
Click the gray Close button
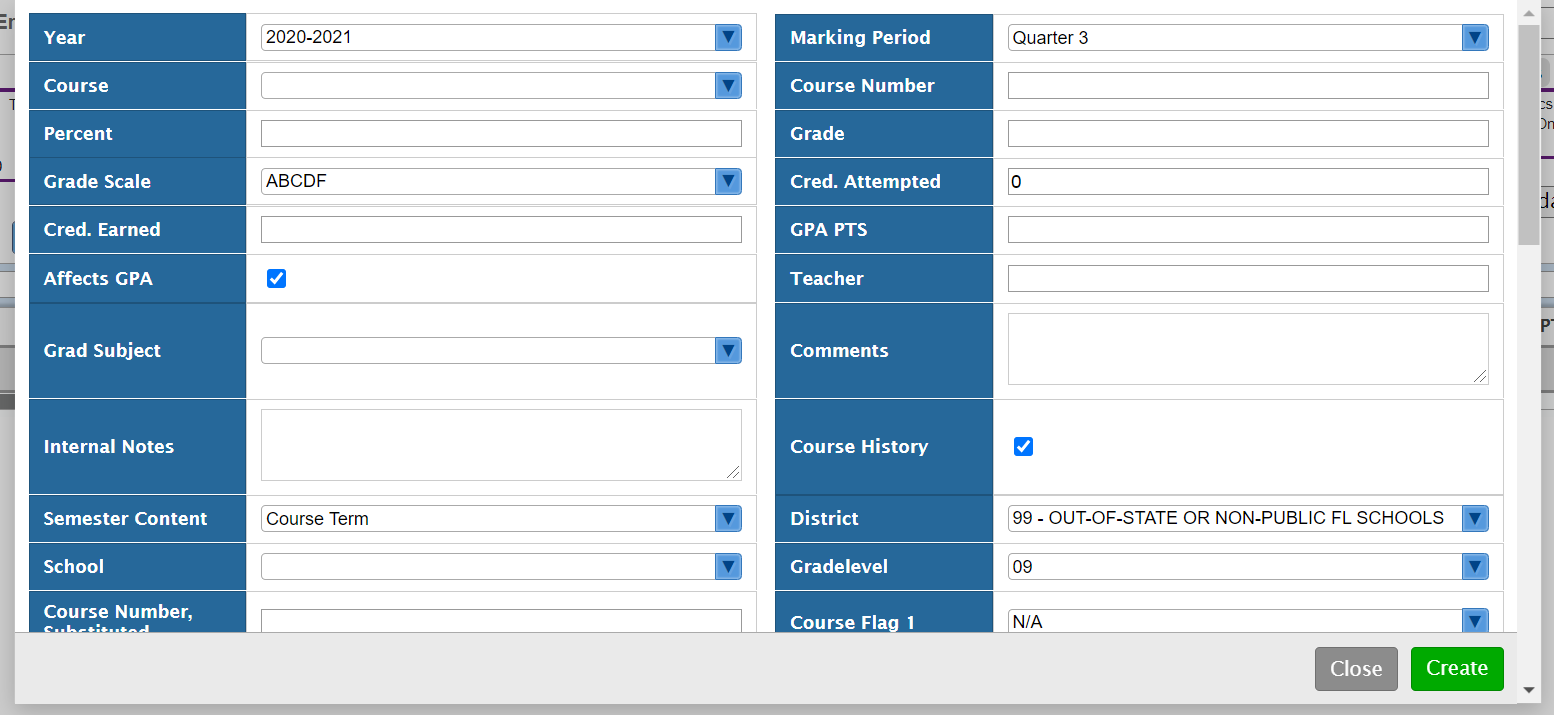pos(1356,669)
